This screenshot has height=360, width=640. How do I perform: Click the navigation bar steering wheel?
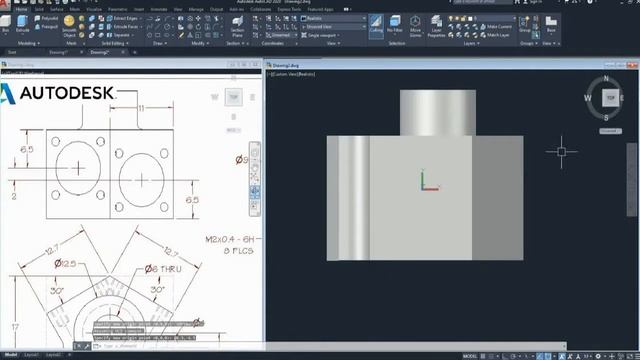click(x=255, y=153)
